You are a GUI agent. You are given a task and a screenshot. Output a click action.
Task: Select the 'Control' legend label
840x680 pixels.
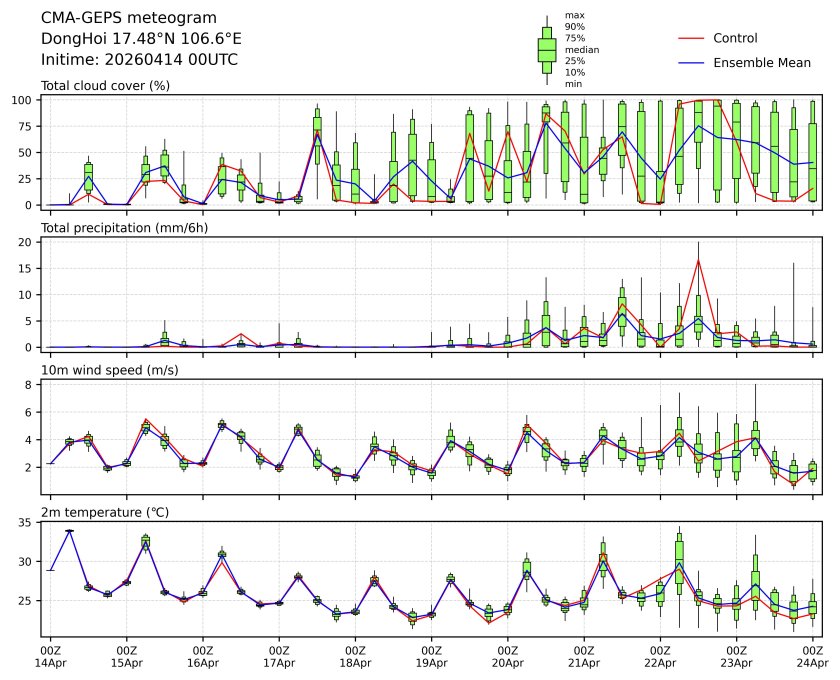click(735, 38)
